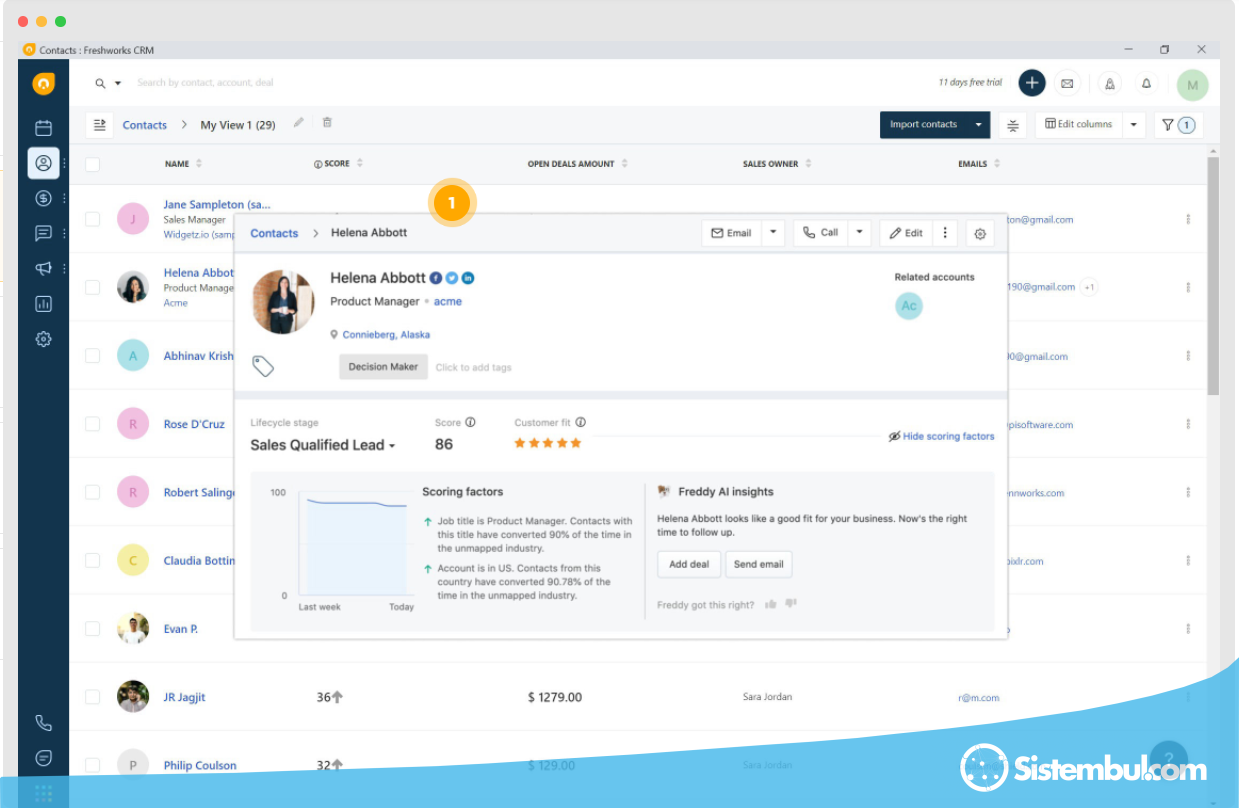Toggle the views list panel icon
This screenshot has width=1239, height=808.
click(99, 125)
